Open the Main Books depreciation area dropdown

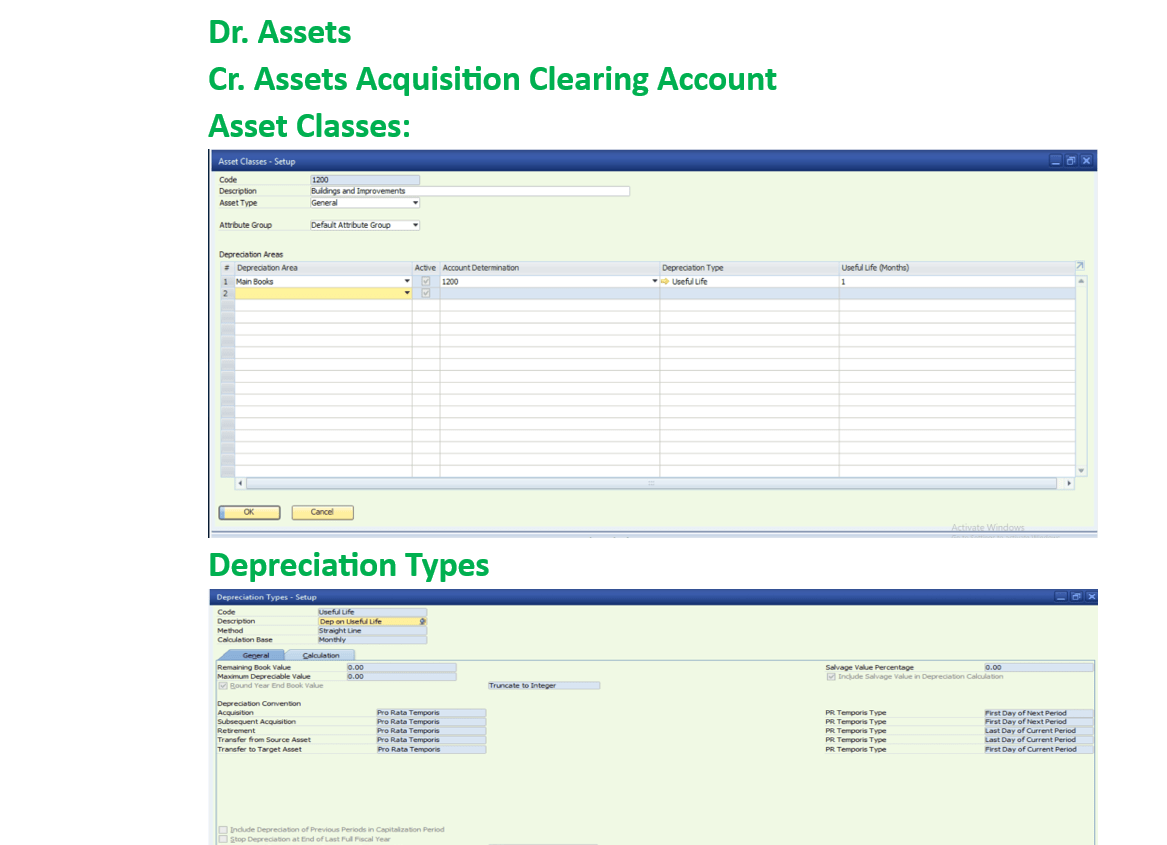click(408, 281)
